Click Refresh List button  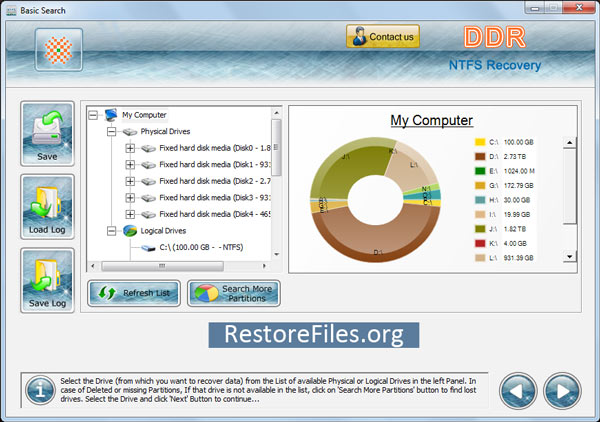(x=134, y=293)
